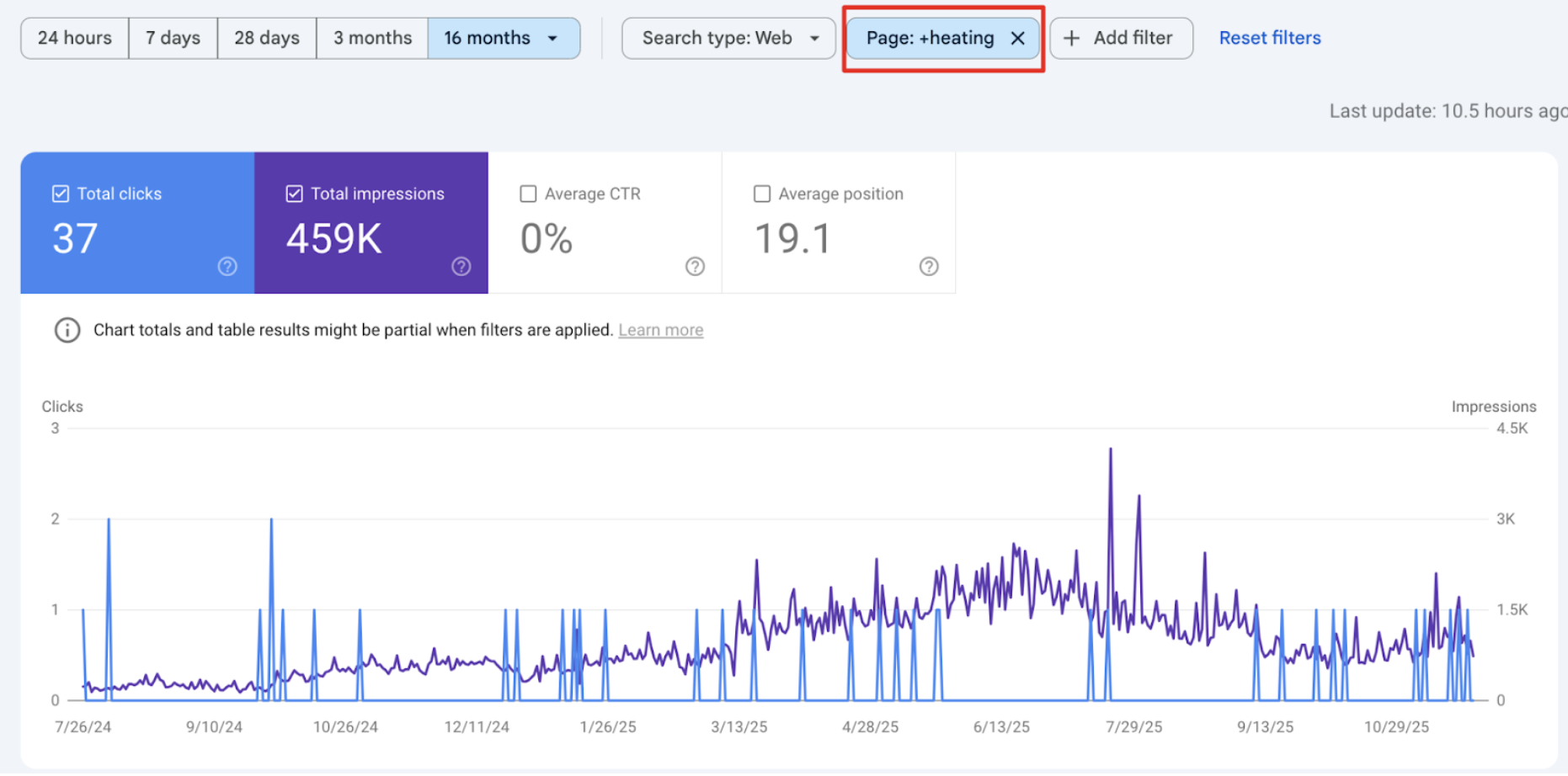Enable the Average position checkbox
1568x776 pixels.
[x=762, y=194]
